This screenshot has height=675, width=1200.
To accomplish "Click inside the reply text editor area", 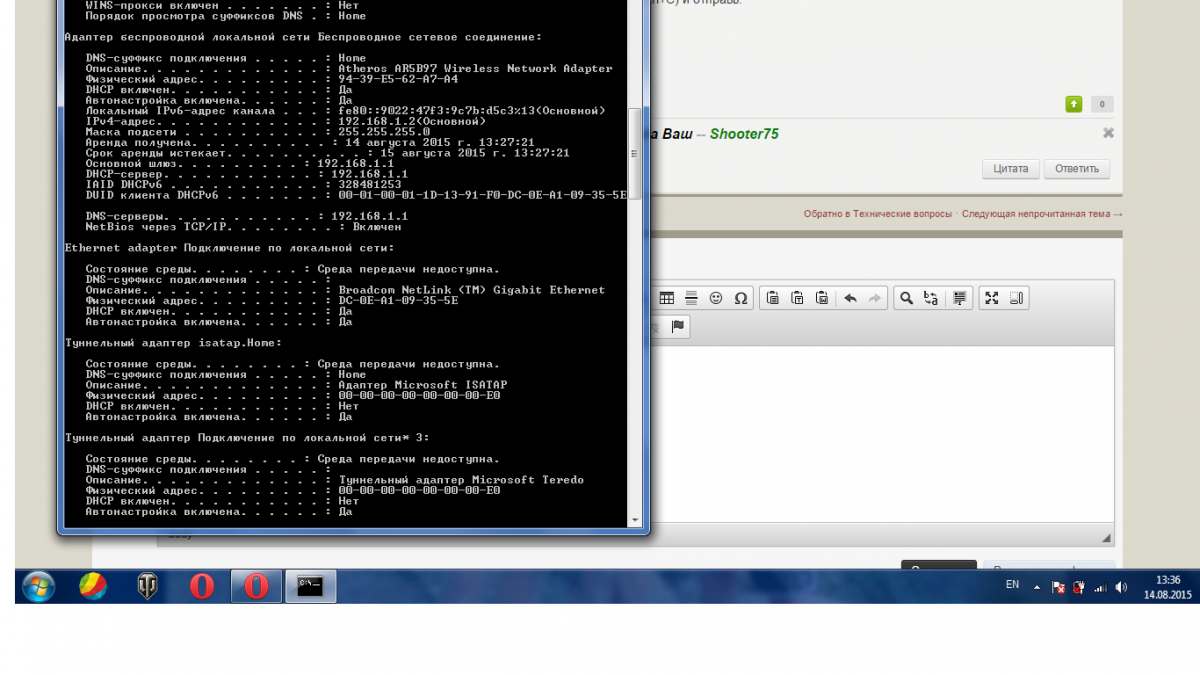I will pyautogui.click(x=880, y=430).
